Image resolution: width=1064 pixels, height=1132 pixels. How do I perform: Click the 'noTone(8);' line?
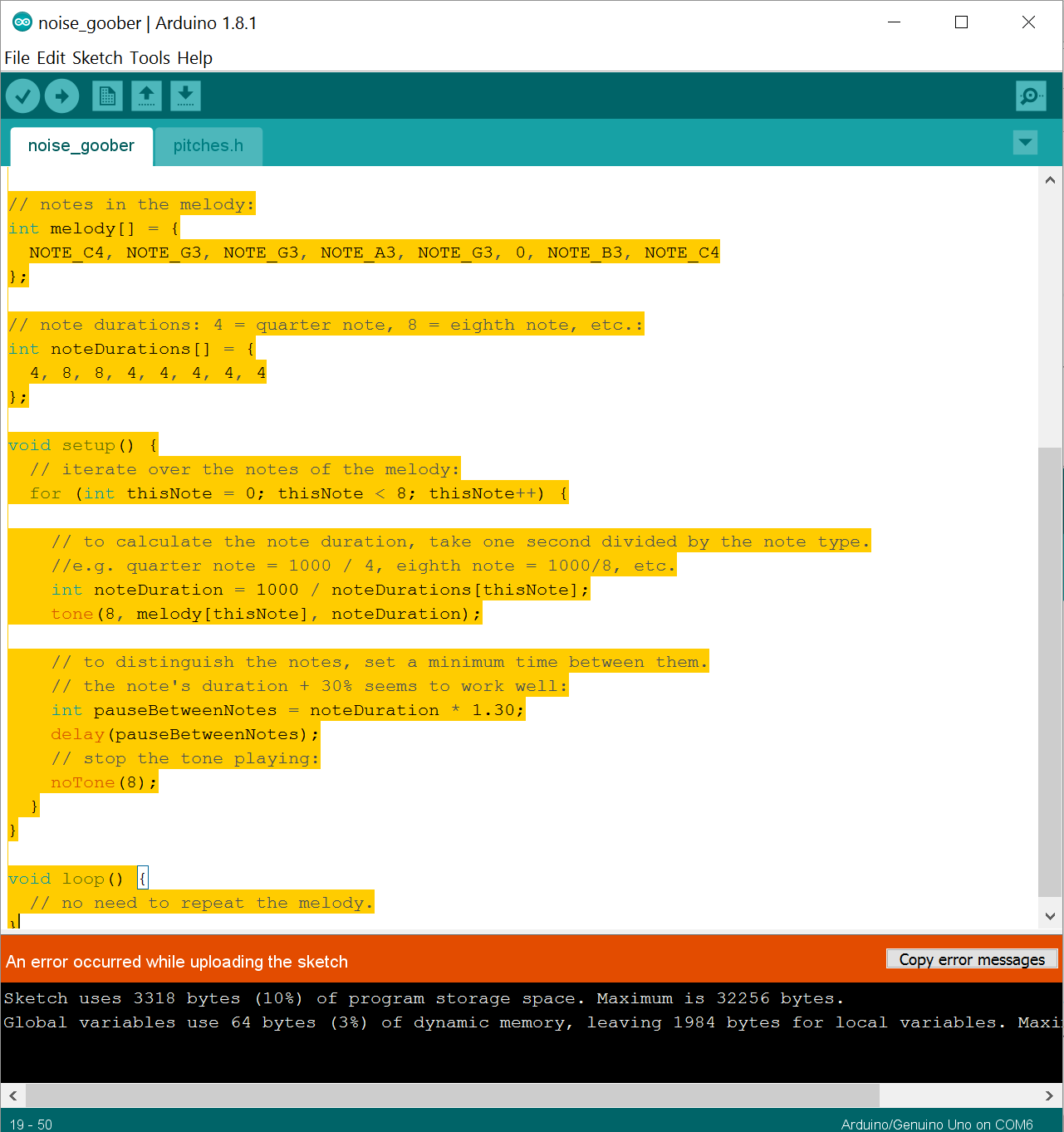(104, 782)
